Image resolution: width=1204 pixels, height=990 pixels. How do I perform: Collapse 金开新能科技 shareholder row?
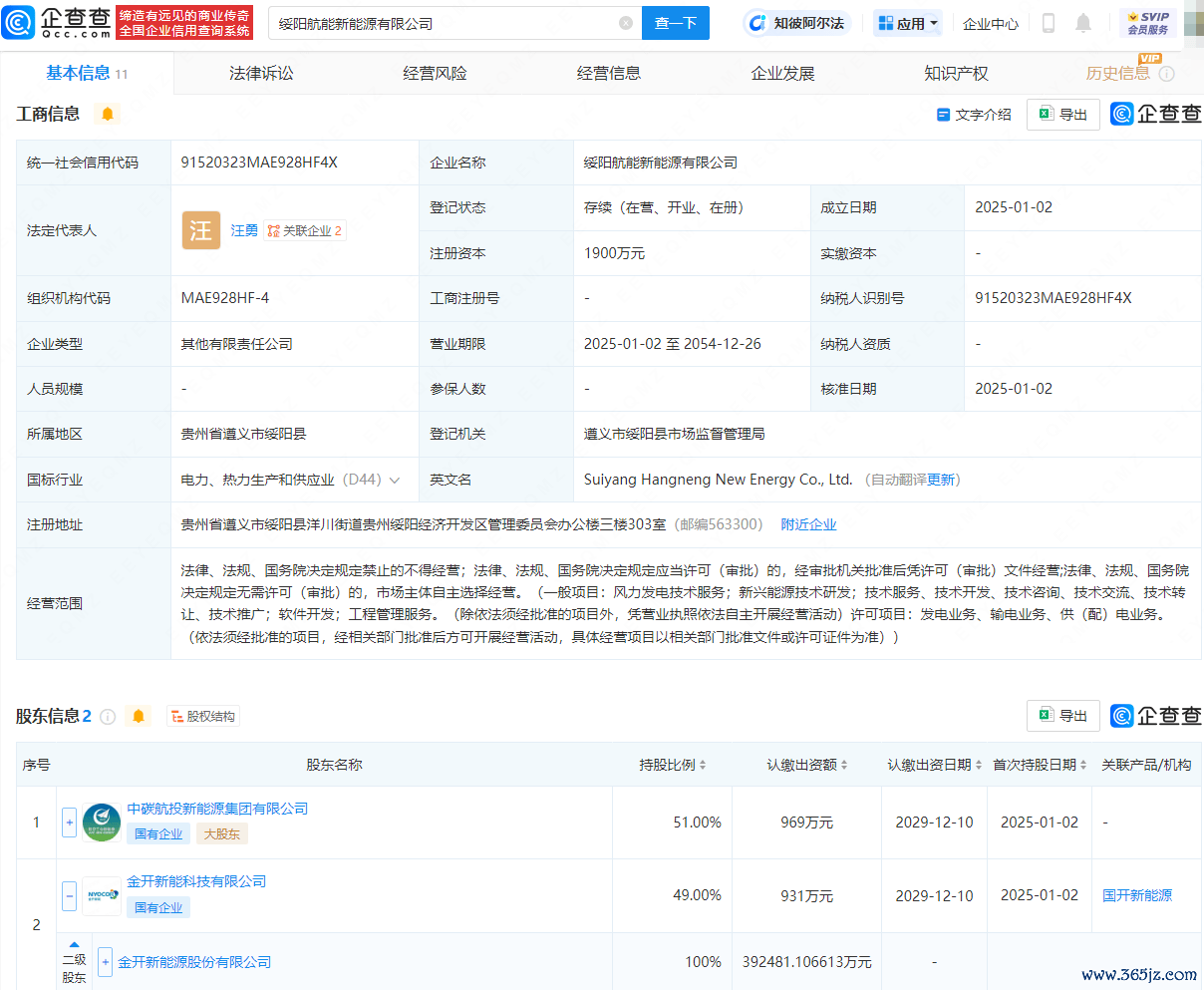pos(70,895)
